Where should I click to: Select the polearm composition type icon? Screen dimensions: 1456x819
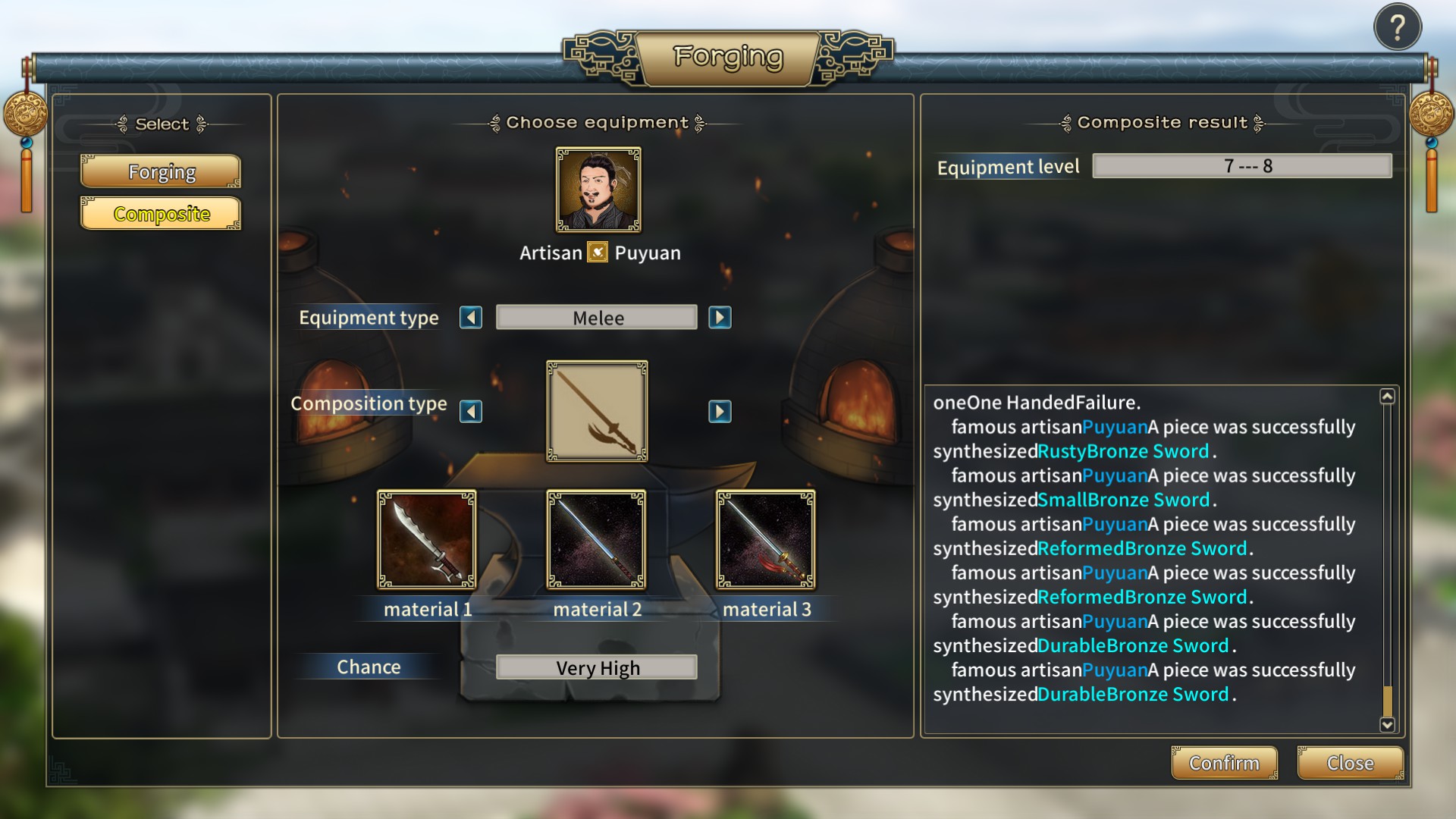[x=597, y=411]
